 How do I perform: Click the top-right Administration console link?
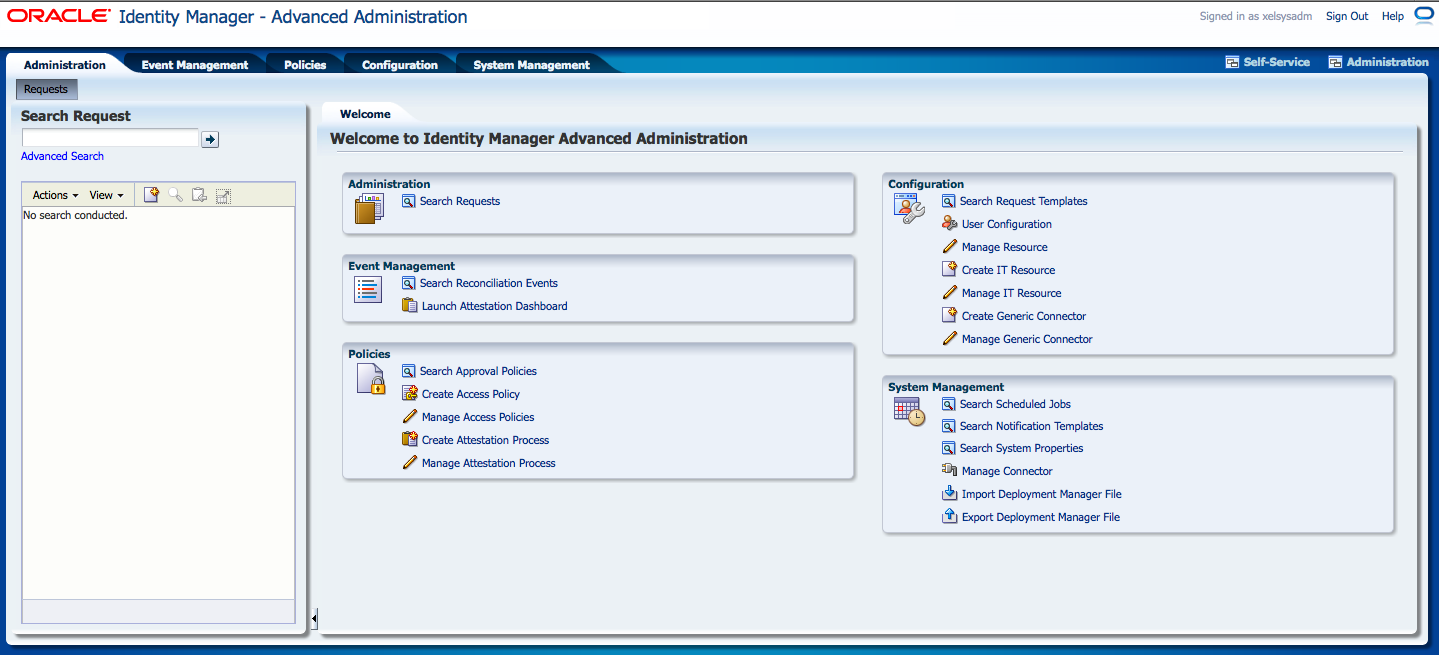point(1378,62)
